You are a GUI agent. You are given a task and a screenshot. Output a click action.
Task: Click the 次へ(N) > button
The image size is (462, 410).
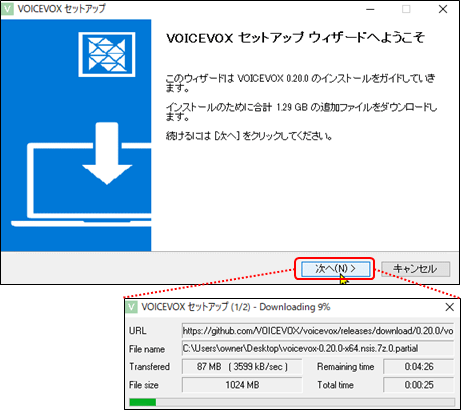click(336, 269)
